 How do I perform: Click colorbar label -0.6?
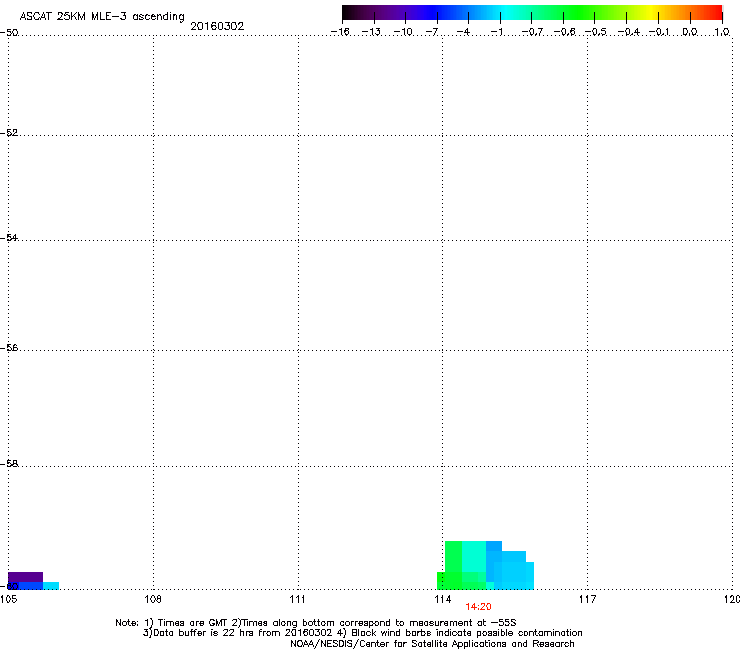point(564,32)
